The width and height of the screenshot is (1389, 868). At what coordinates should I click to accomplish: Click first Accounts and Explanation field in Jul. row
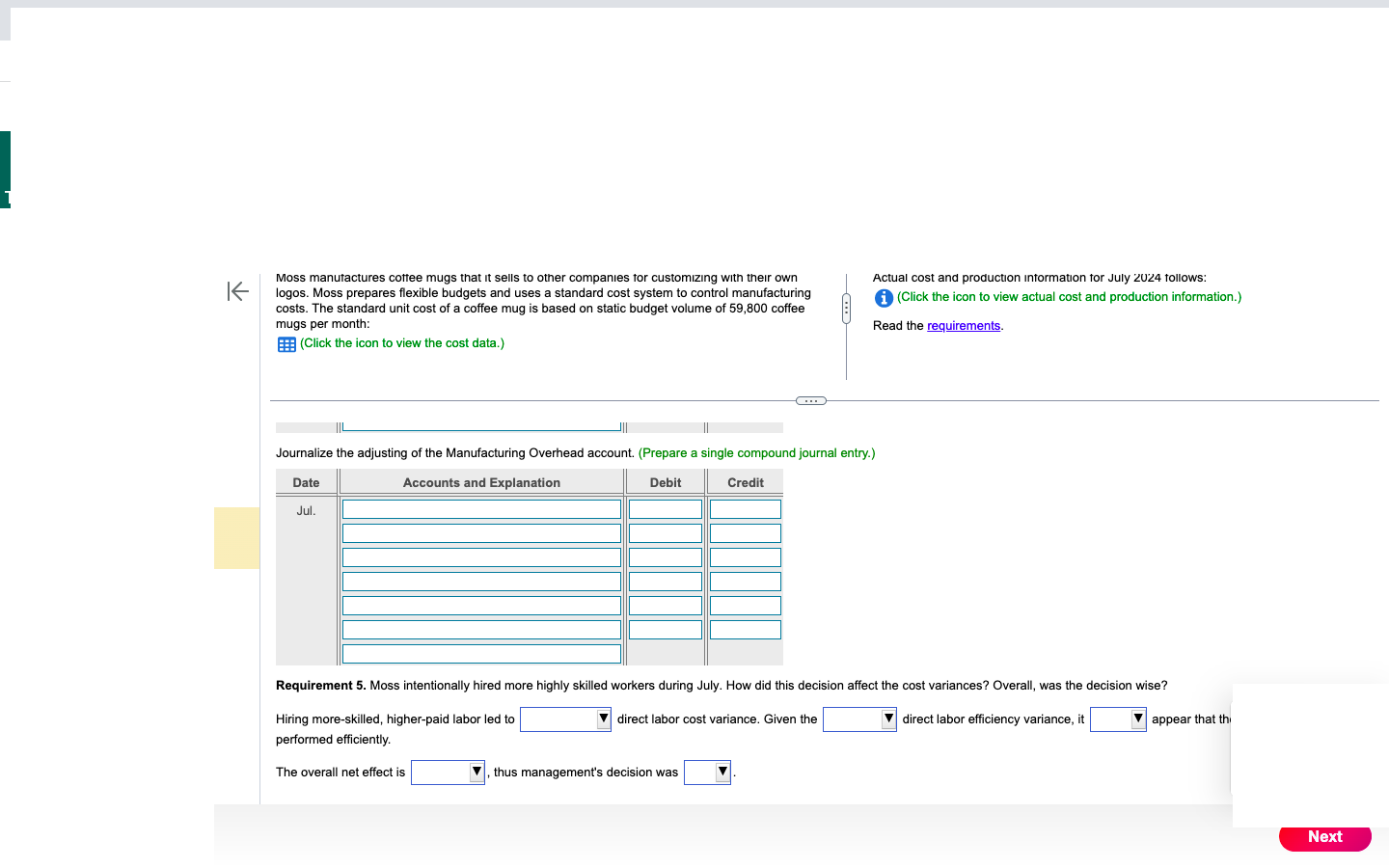coord(481,509)
